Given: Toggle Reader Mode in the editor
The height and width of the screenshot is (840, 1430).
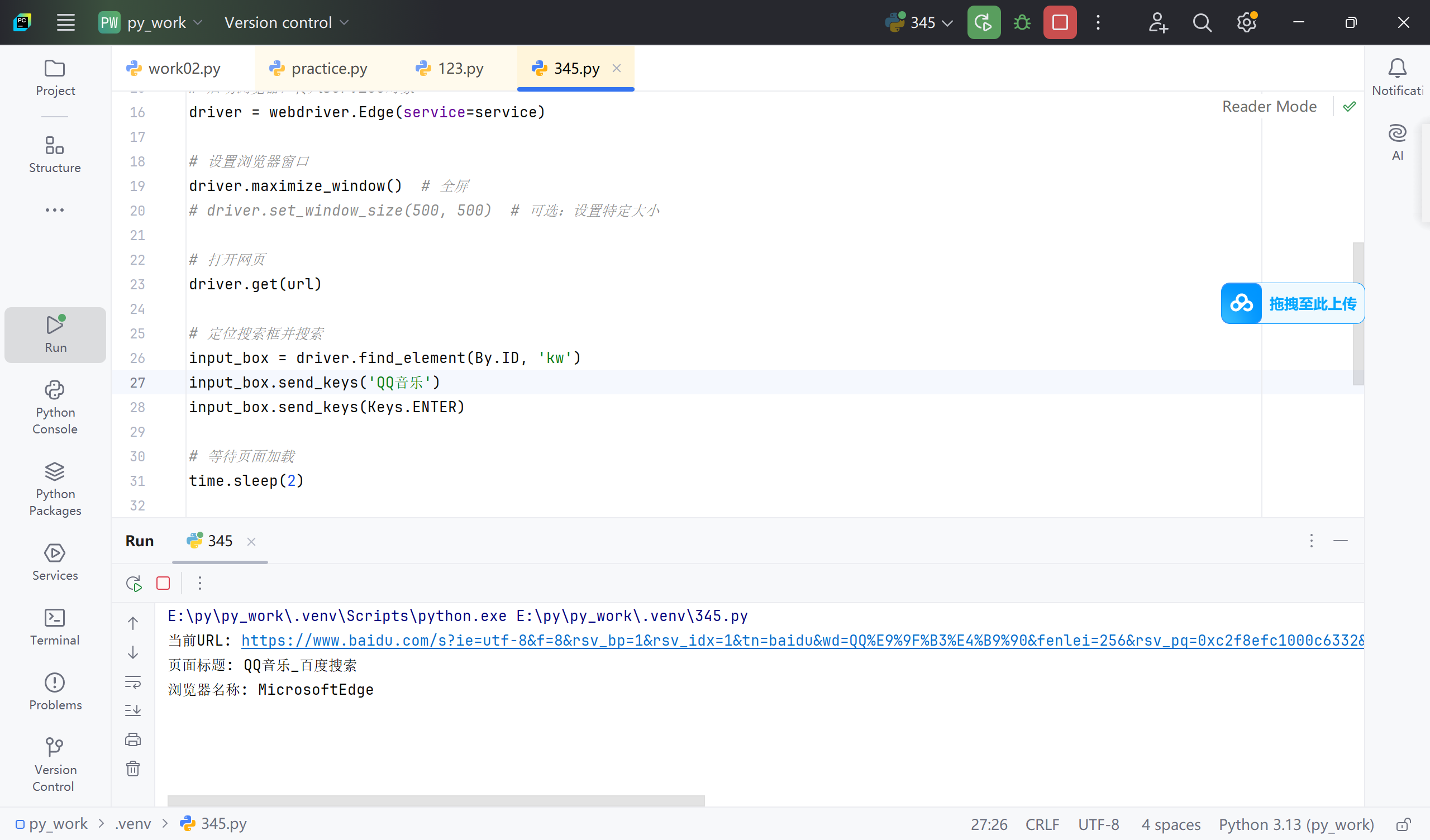Looking at the screenshot, I should 1269,107.
